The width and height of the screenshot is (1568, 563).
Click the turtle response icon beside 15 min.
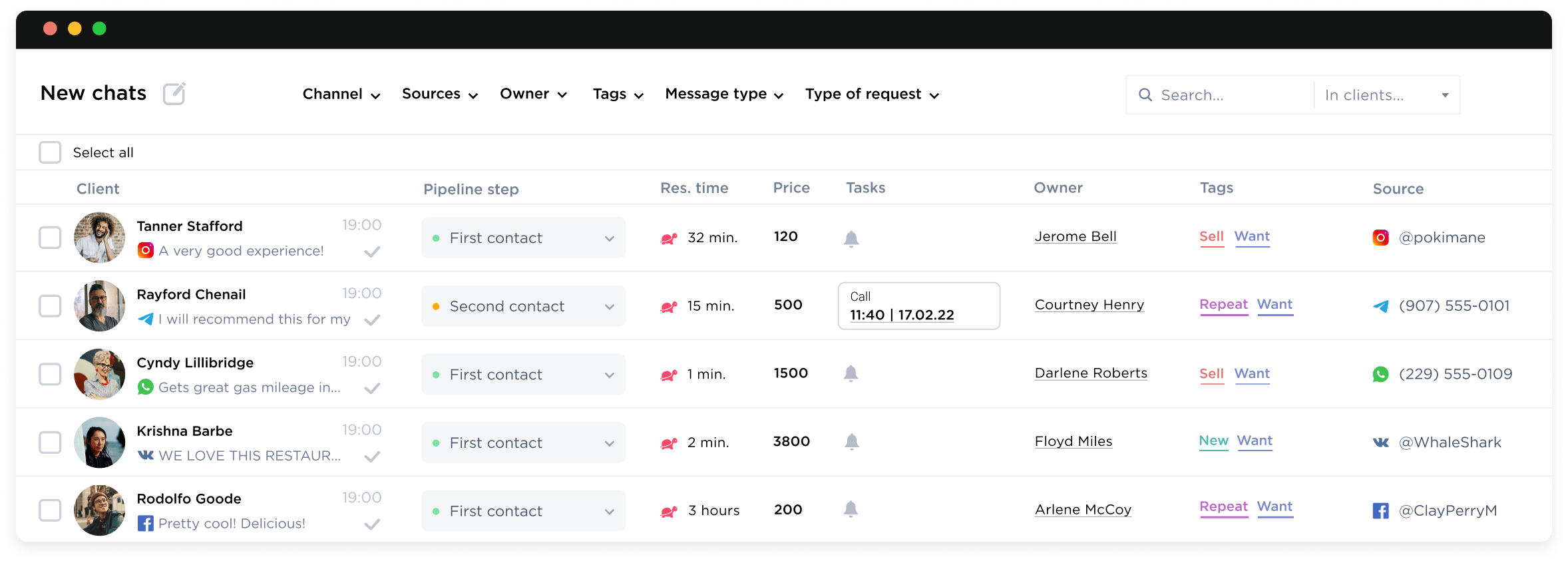pyautogui.click(x=669, y=306)
